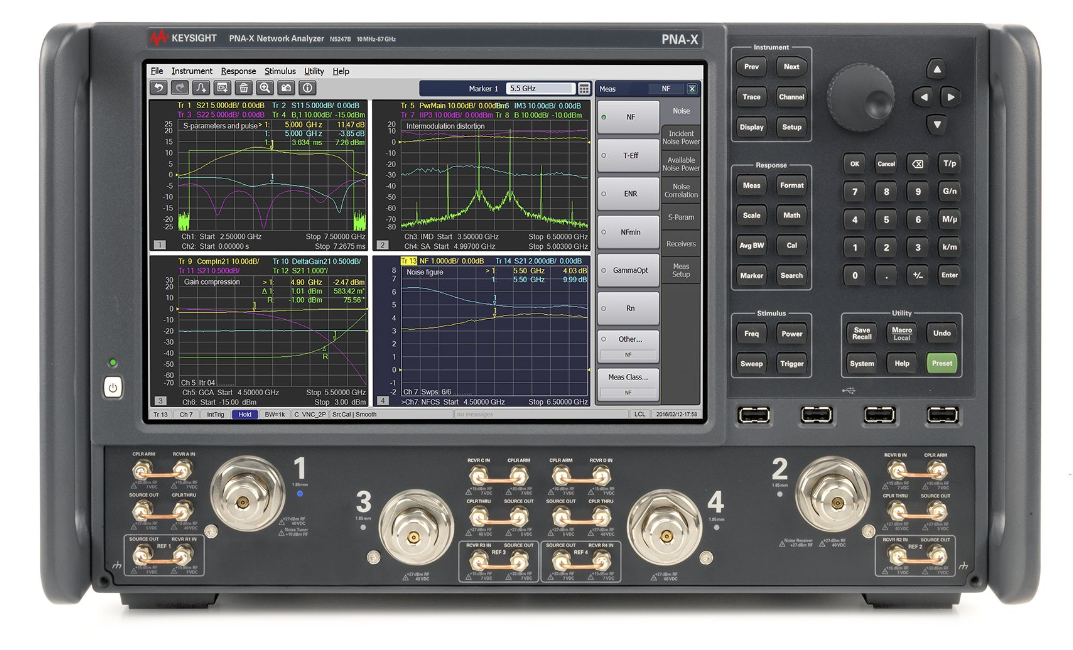Open the File menu
The width and height of the screenshot is (1073, 650).
(x=157, y=71)
